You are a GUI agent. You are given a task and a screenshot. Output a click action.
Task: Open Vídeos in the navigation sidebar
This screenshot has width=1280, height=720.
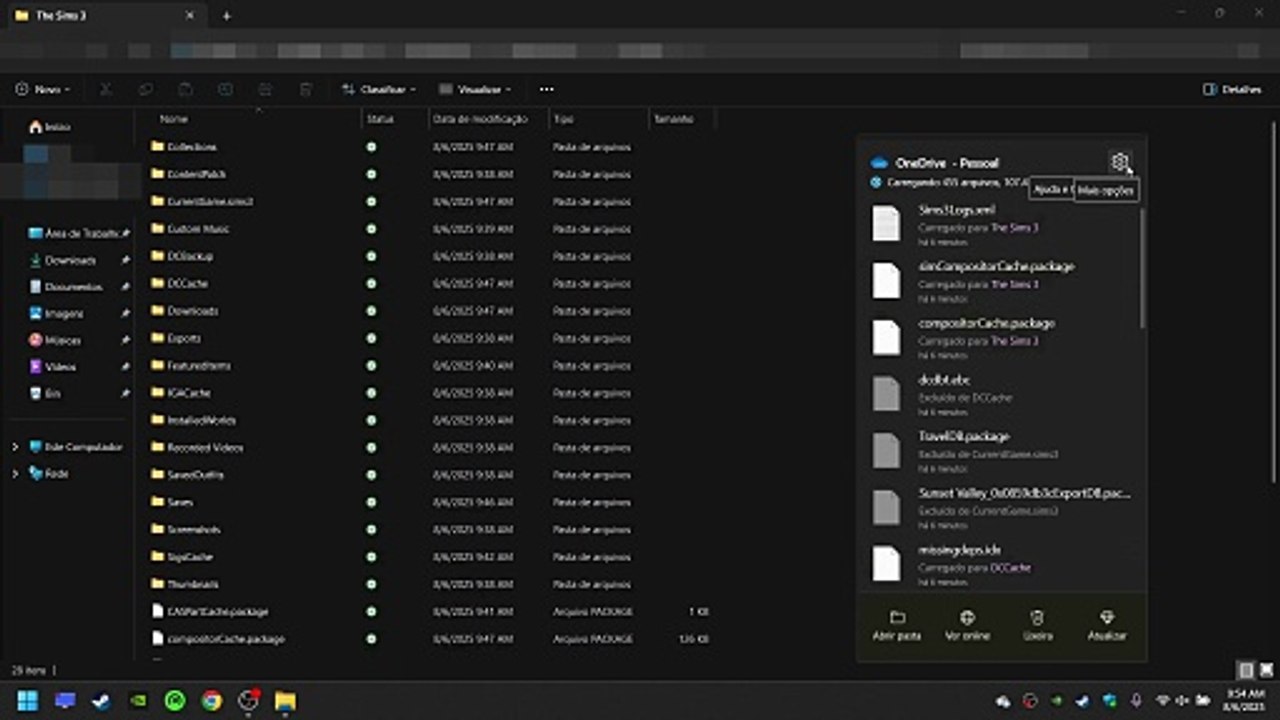point(52,367)
